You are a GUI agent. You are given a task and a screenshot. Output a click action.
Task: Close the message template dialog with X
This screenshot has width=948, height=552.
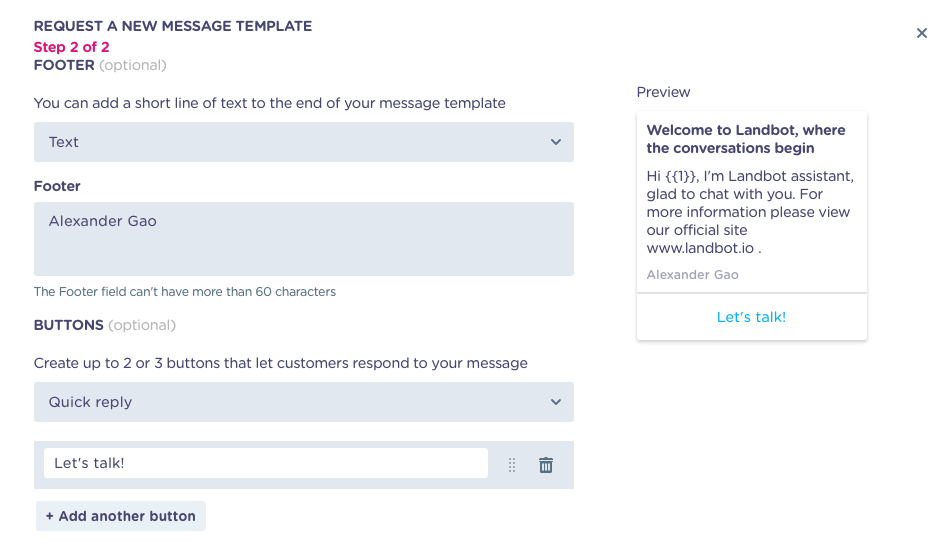(921, 33)
